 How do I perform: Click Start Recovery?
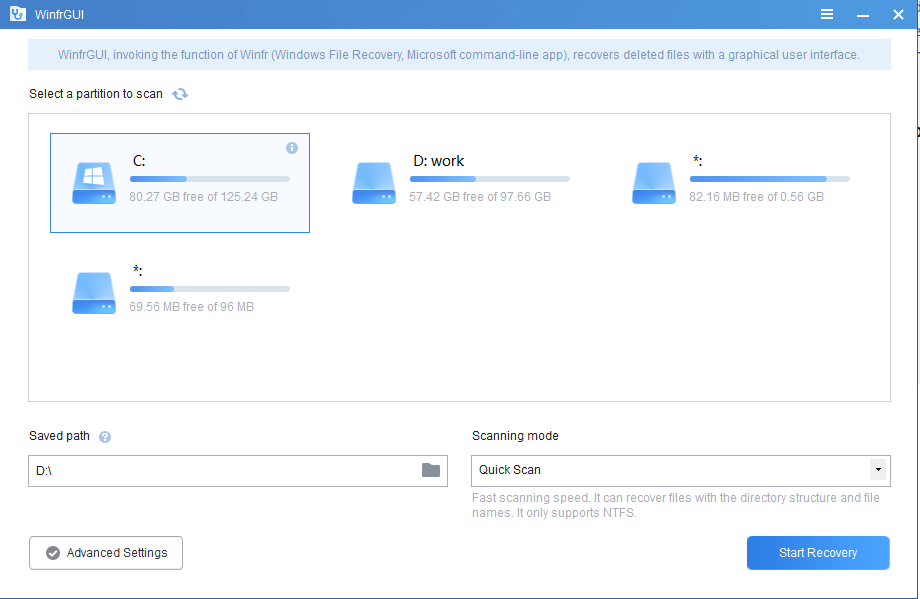pyautogui.click(x=817, y=553)
